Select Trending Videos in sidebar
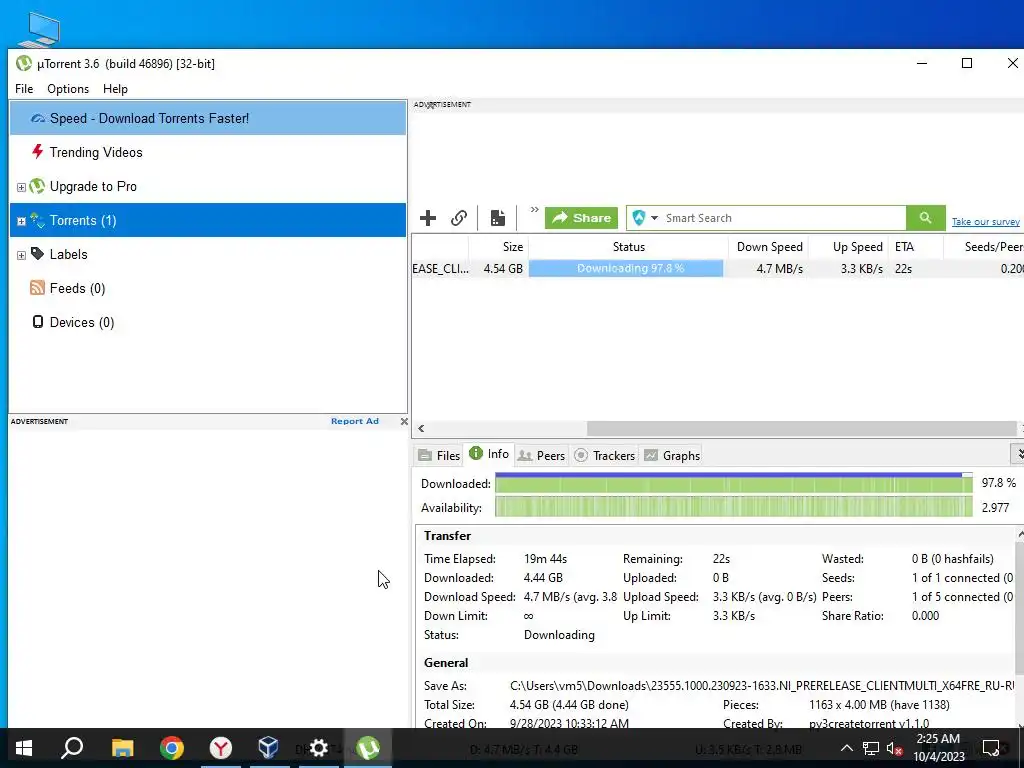 208,152
